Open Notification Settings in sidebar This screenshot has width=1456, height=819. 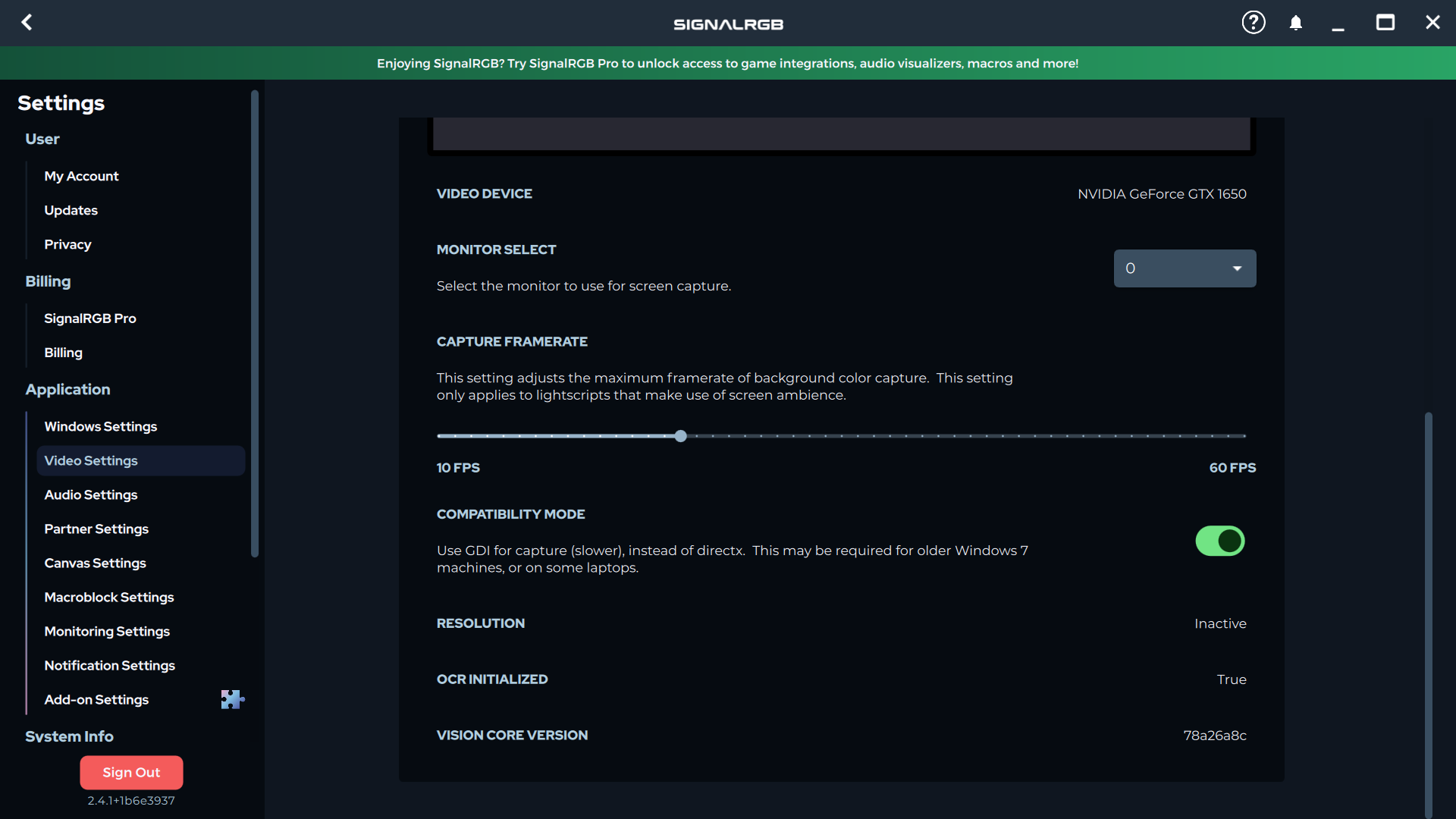click(109, 665)
